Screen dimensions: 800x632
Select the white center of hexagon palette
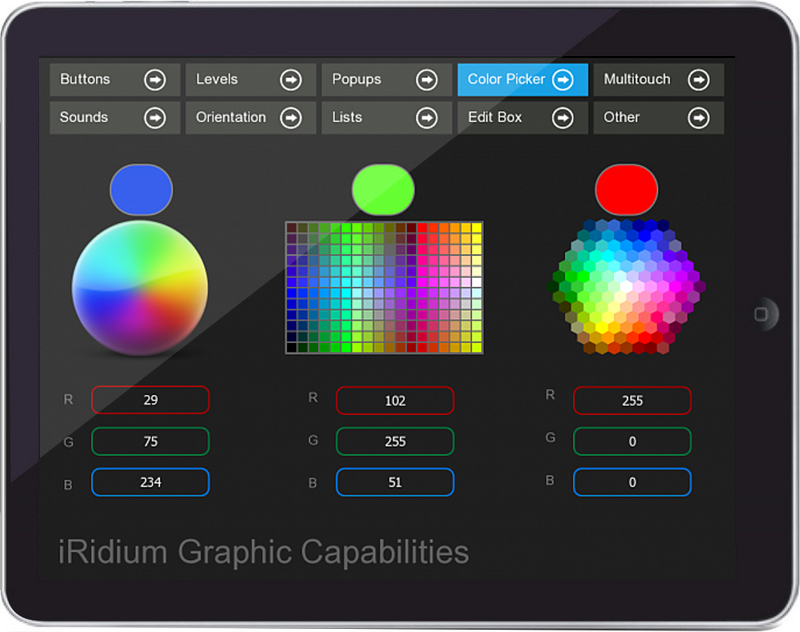coord(626,286)
